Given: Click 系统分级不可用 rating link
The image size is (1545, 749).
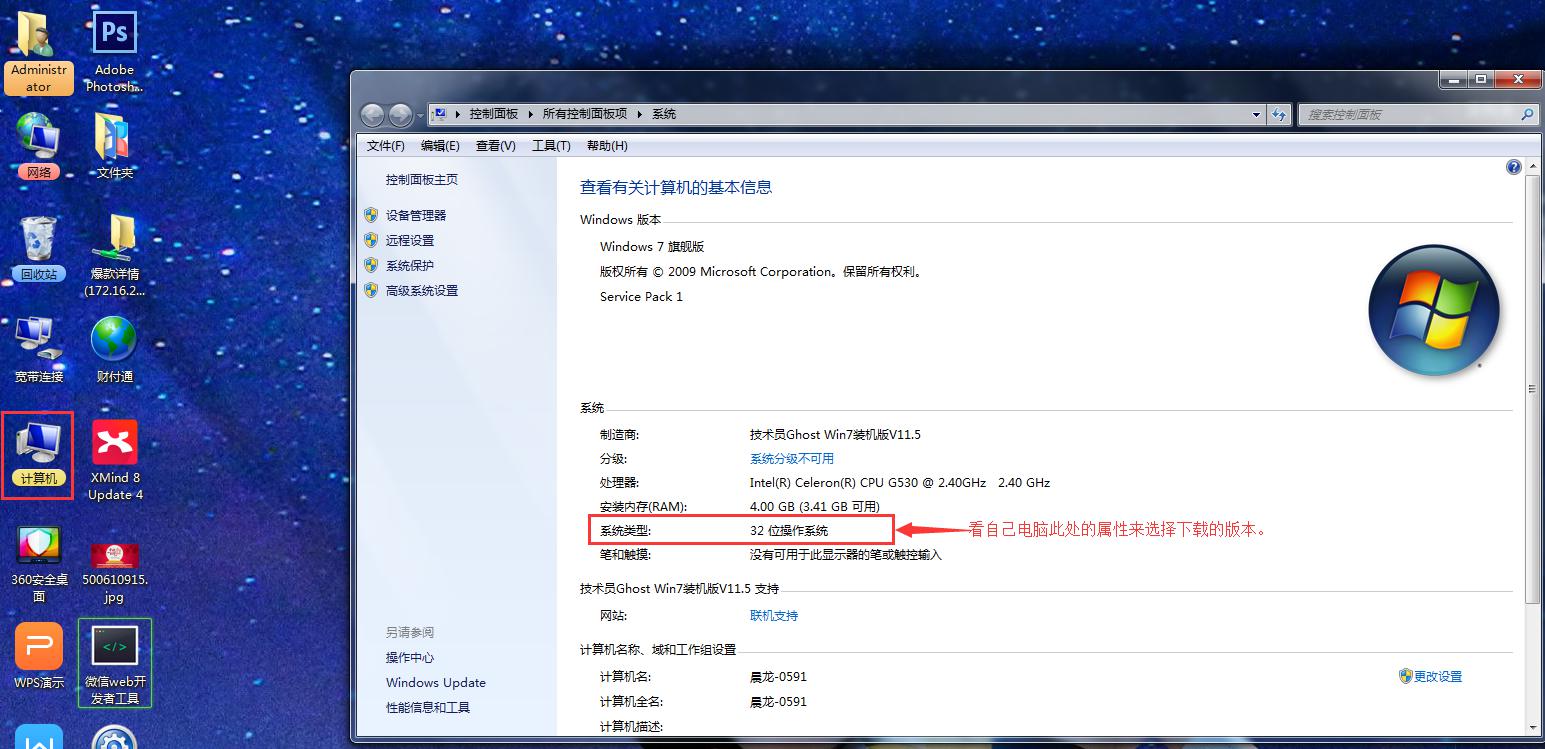Looking at the screenshot, I should (791, 459).
